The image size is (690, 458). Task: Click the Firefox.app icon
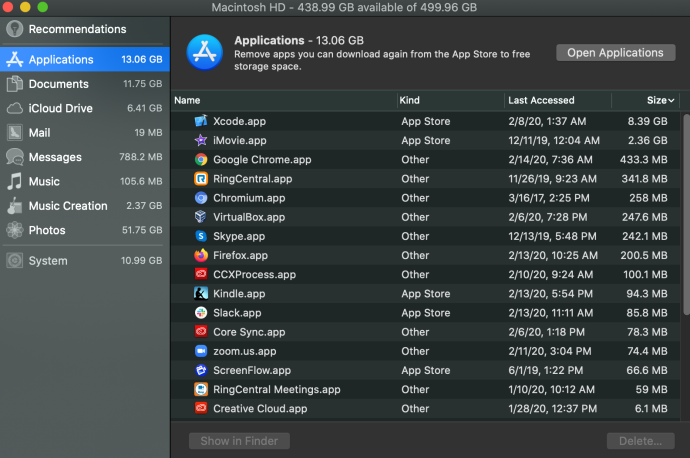click(x=201, y=255)
